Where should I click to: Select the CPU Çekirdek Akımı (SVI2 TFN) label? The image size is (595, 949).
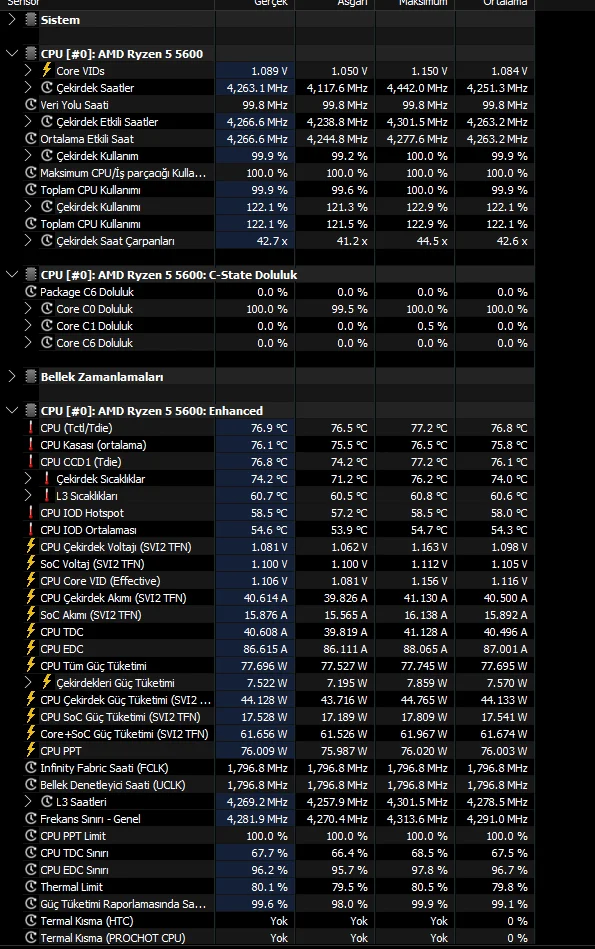113,597
